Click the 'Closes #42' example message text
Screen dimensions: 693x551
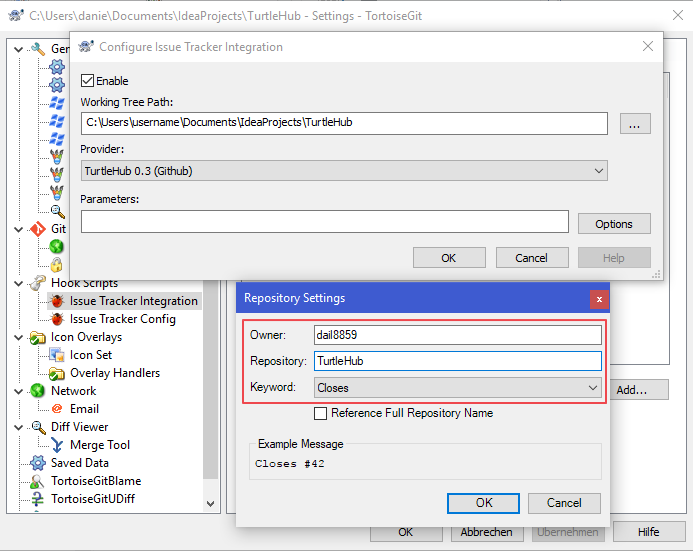[x=290, y=464]
